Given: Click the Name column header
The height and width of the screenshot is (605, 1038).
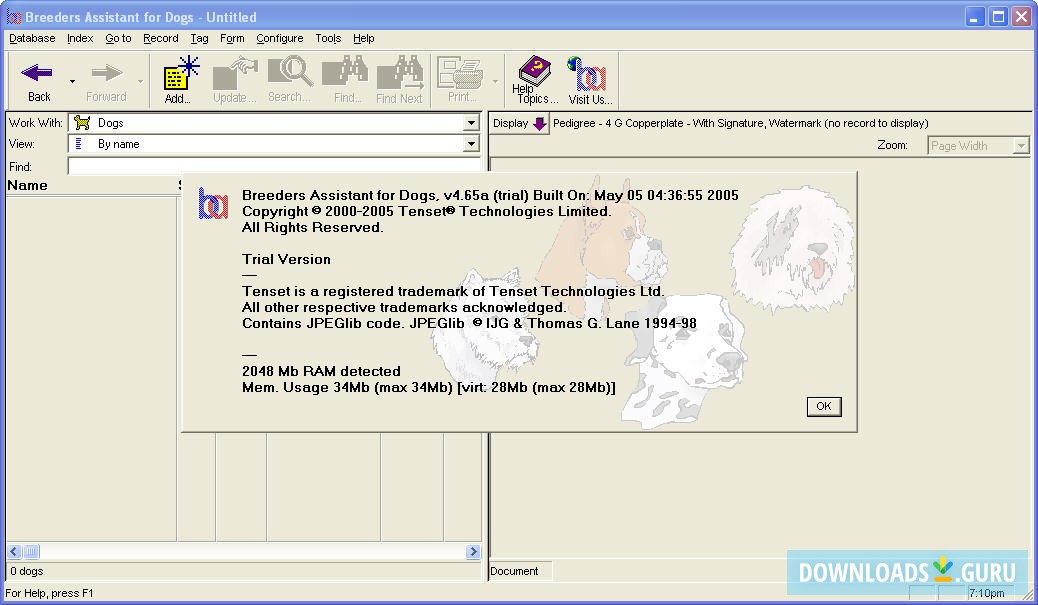Looking at the screenshot, I should (x=27, y=185).
